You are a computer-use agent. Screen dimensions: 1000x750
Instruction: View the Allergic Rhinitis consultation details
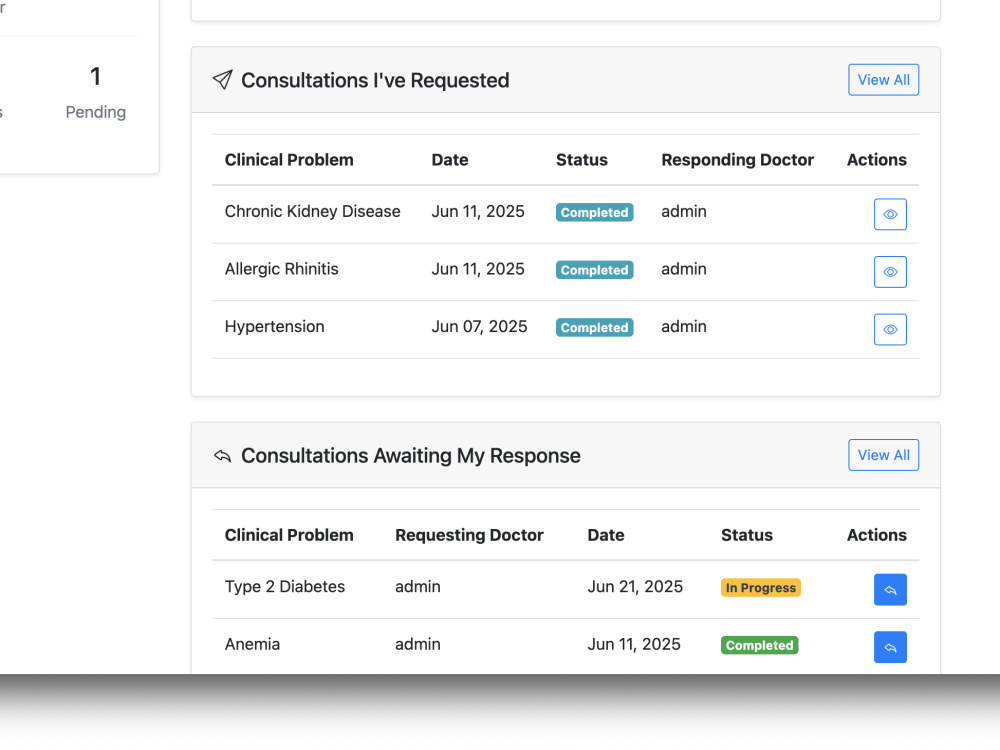pyautogui.click(x=890, y=272)
